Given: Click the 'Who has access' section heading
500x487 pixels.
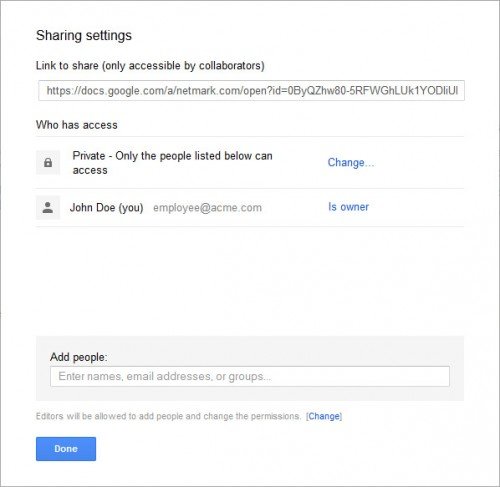Looking at the screenshot, I should pos(77,125).
